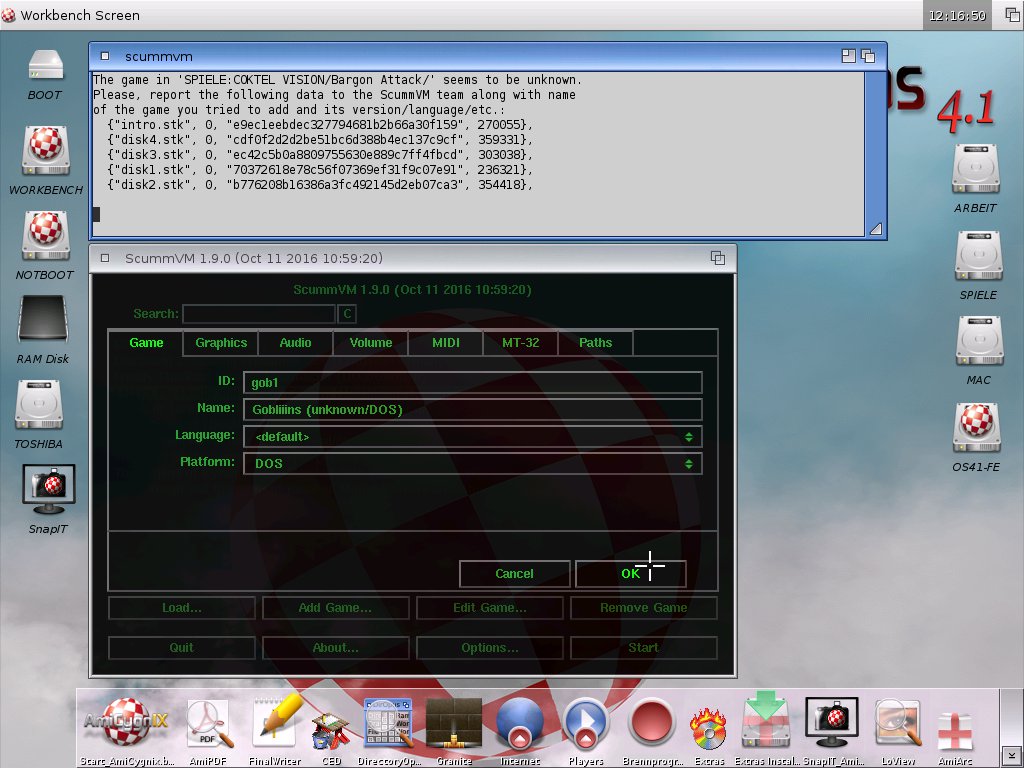1024x768 pixels.
Task: Open the Brennprogramme dock icon
Action: click(652, 724)
